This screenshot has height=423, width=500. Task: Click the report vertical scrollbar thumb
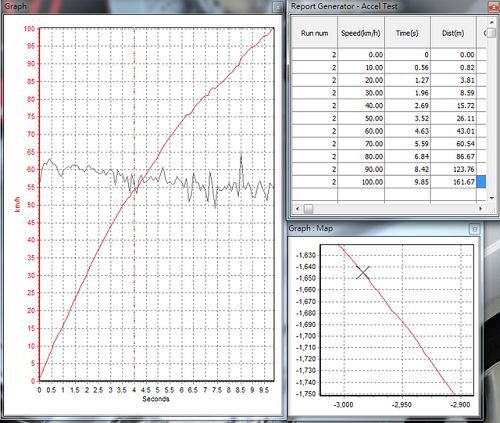tap(492, 33)
